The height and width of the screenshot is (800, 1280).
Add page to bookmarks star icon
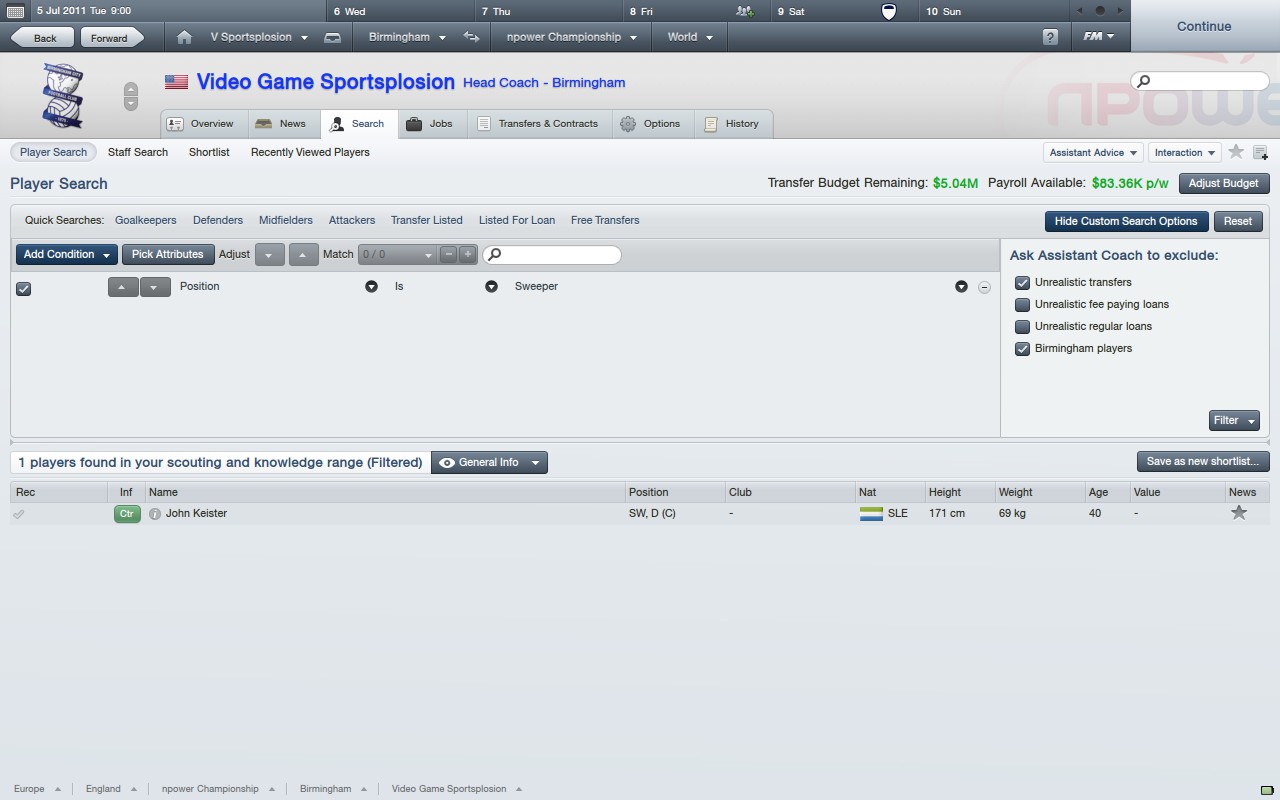click(x=1236, y=152)
